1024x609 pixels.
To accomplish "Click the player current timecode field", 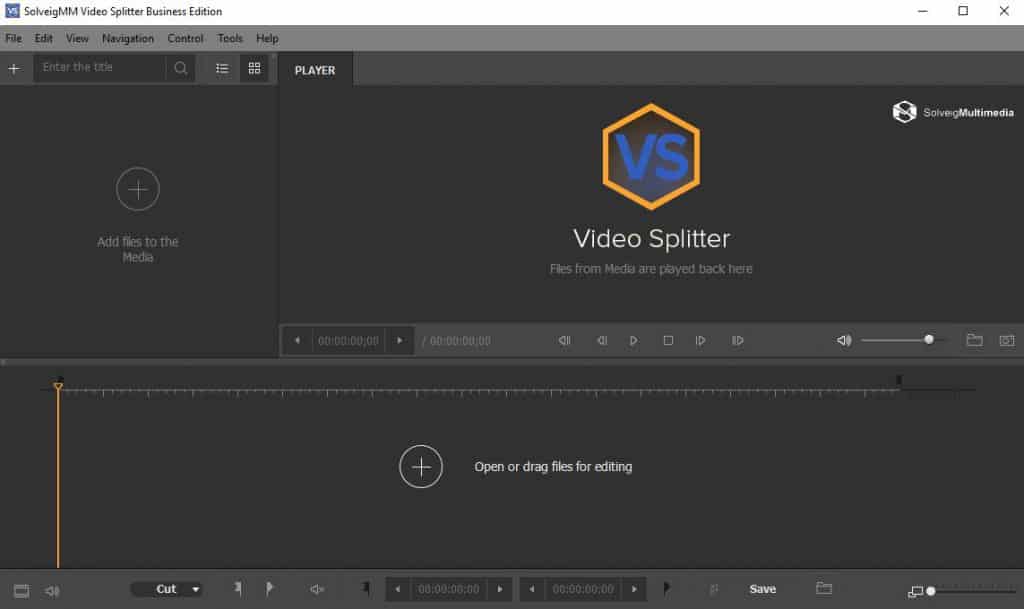I will tap(348, 341).
